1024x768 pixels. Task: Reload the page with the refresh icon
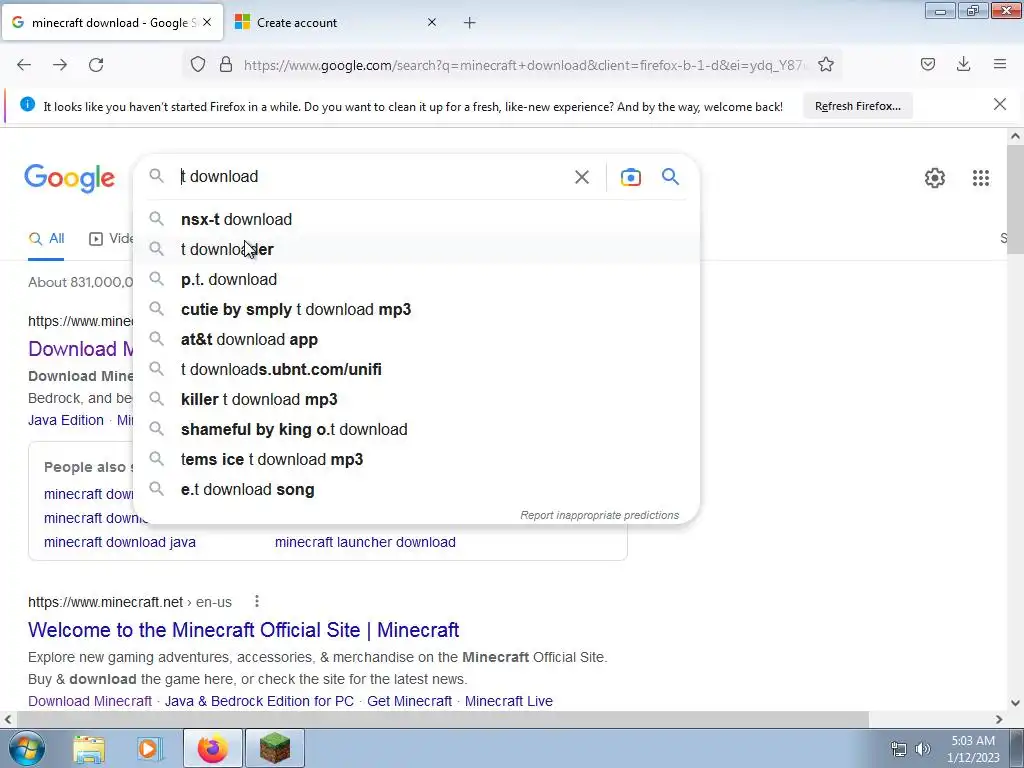pos(96,65)
